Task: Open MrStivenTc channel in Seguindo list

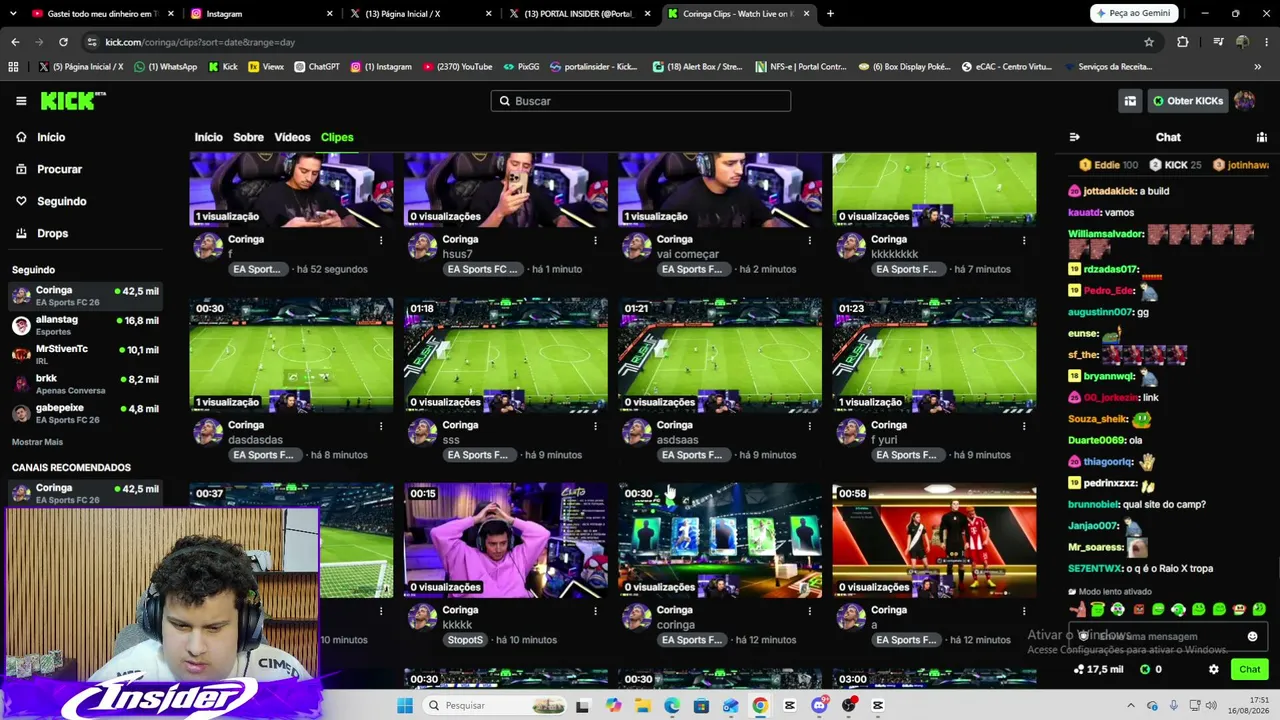Action: [x=85, y=354]
